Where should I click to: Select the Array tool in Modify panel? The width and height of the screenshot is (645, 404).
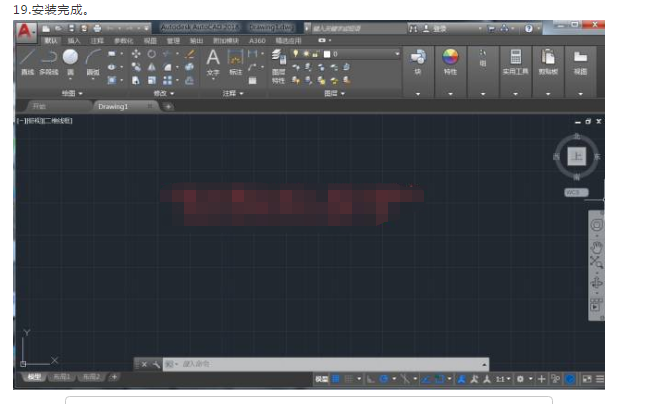pyautogui.click(x=167, y=80)
